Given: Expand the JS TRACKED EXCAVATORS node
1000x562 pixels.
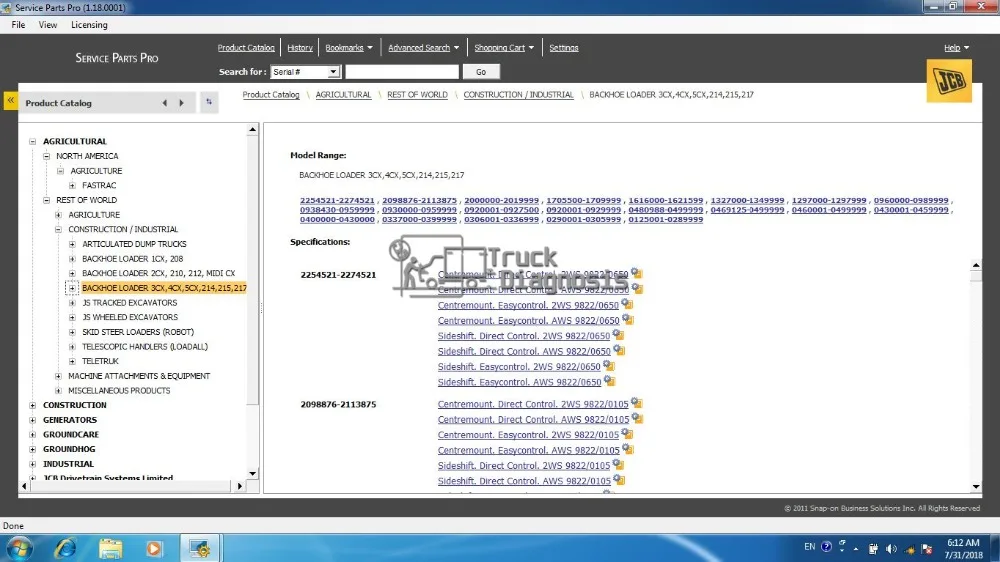Looking at the screenshot, I should tap(72, 302).
